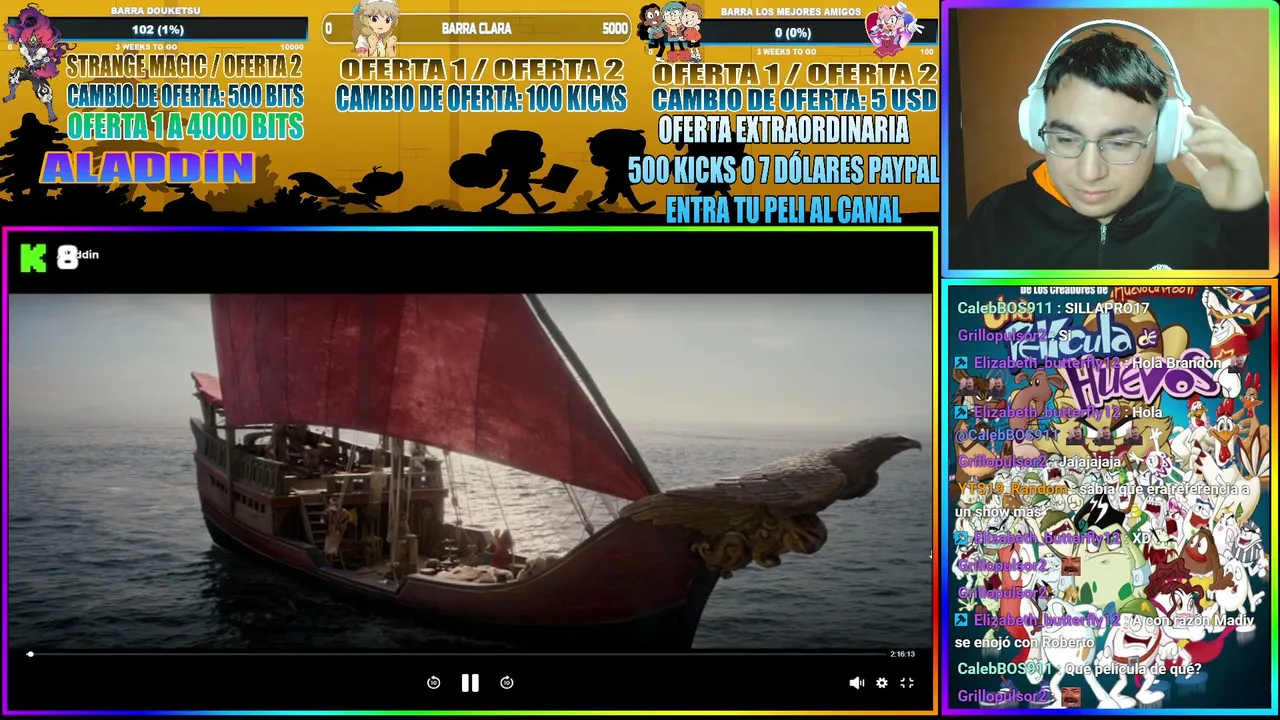Click the ship scene in the video
The width and height of the screenshot is (1280, 720).
470,470
